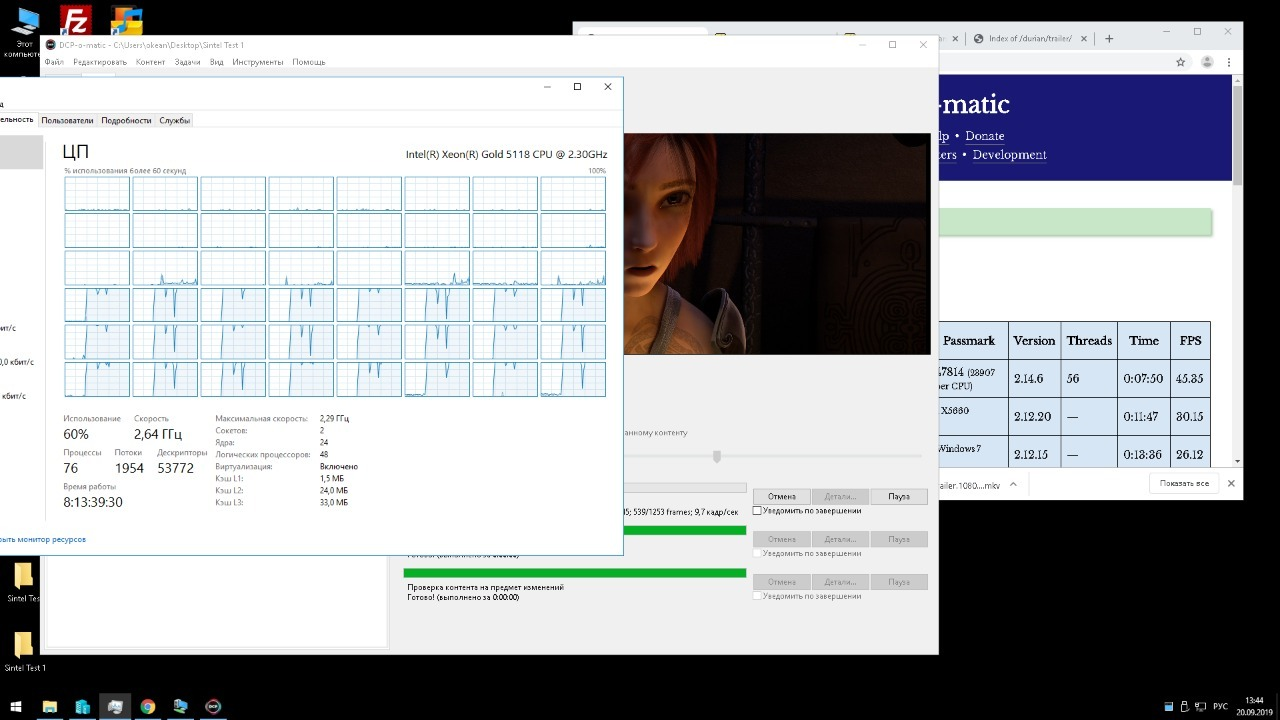The height and width of the screenshot is (720, 1280).
Task: Click the Passmark table header
Action: [969, 341]
